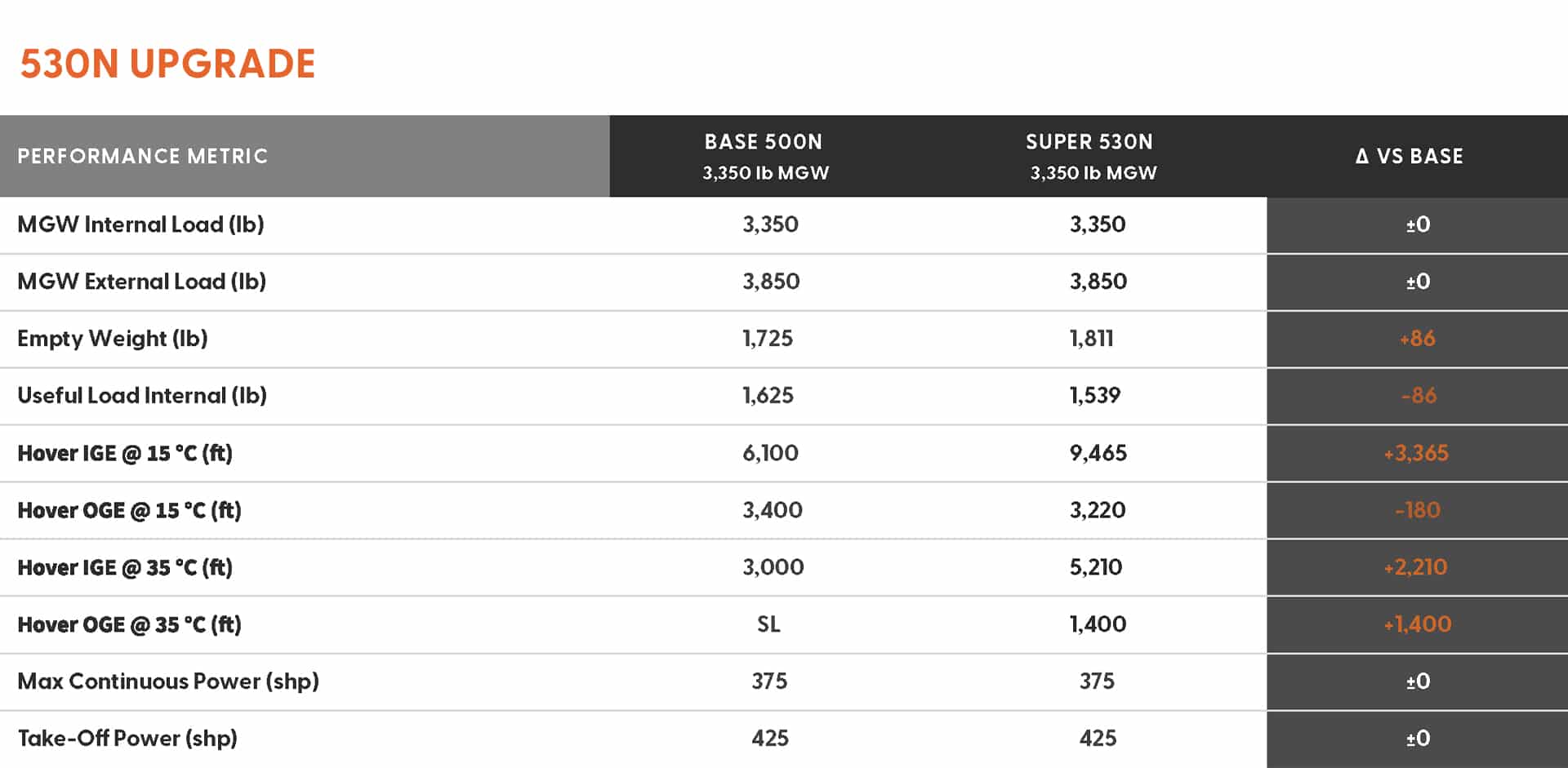The image size is (1568, 768).
Task: Click the +1,400 delta value
Action: click(x=1418, y=624)
